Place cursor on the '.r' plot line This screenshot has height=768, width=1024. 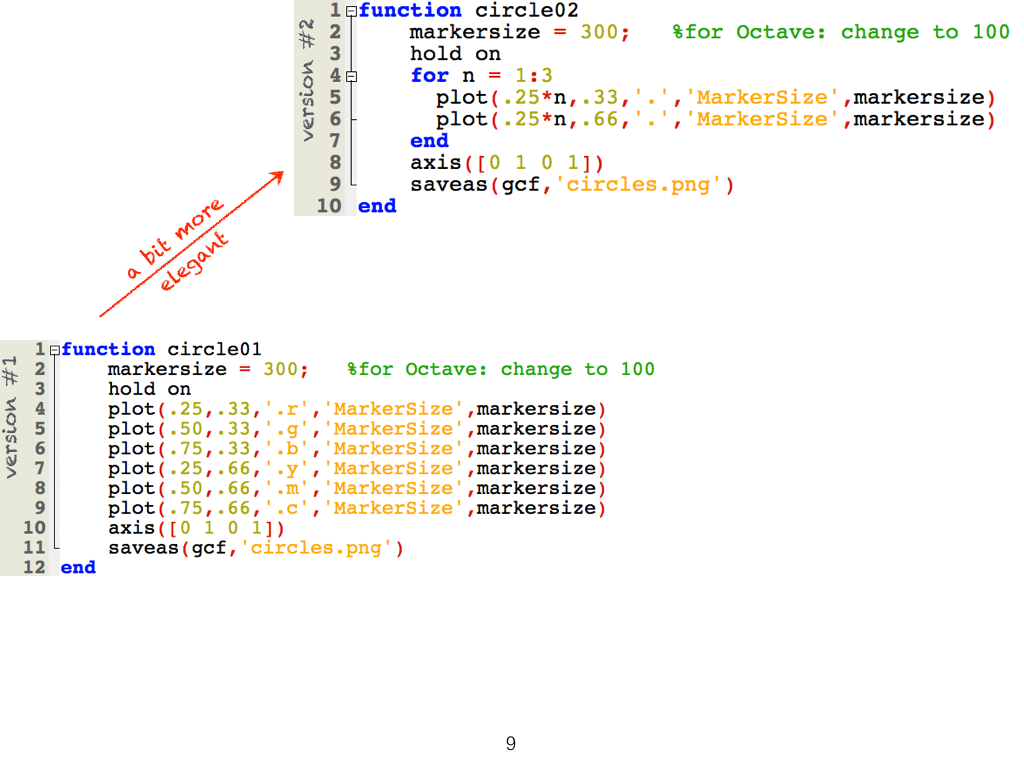[x=356, y=409]
